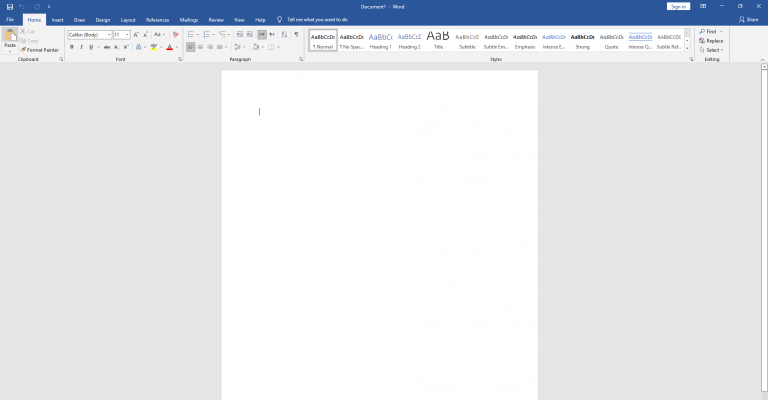Switch to the References tab
The image size is (768, 400).
pyautogui.click(x=157, y=20)
